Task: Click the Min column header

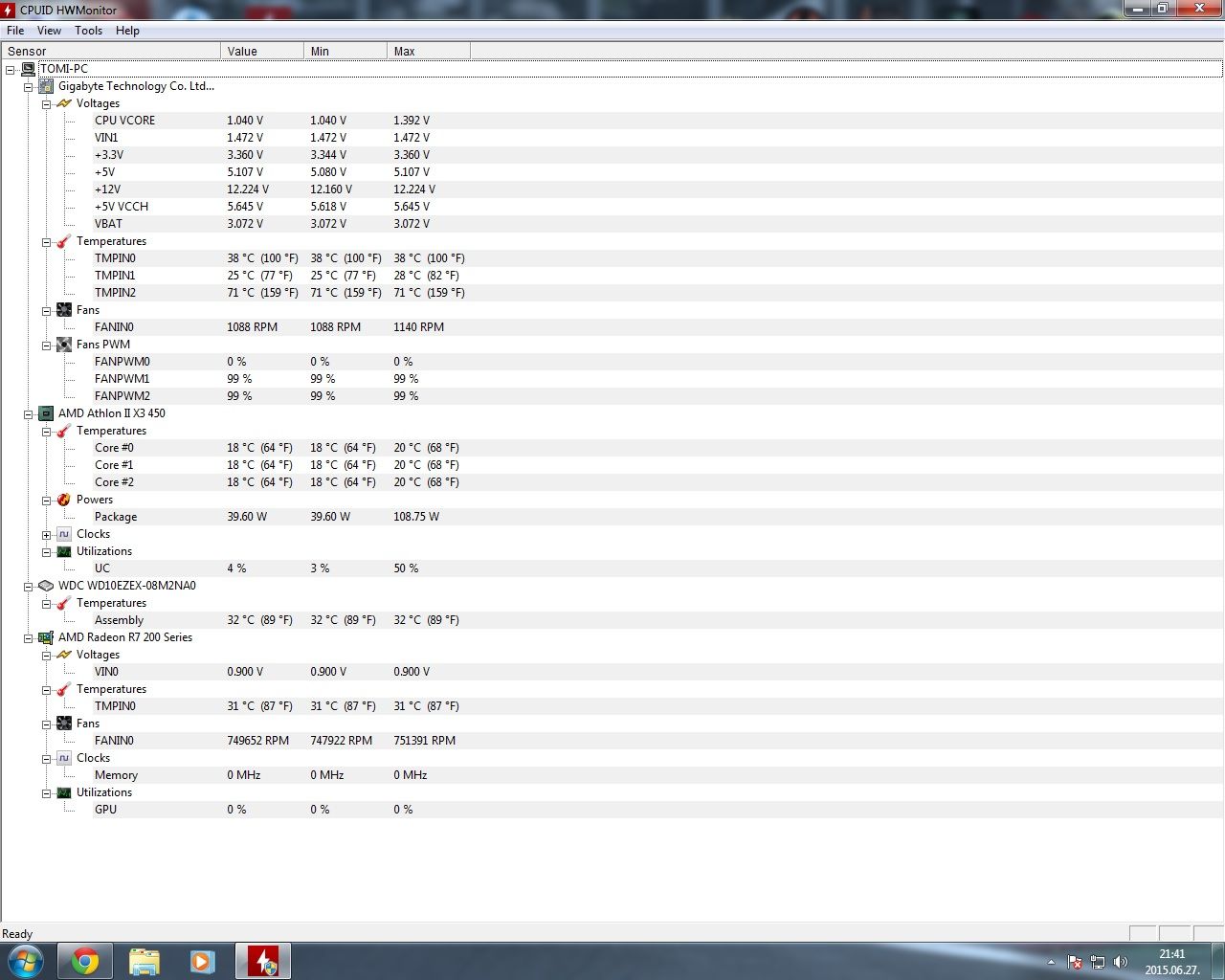Action: tap(345, 51)
